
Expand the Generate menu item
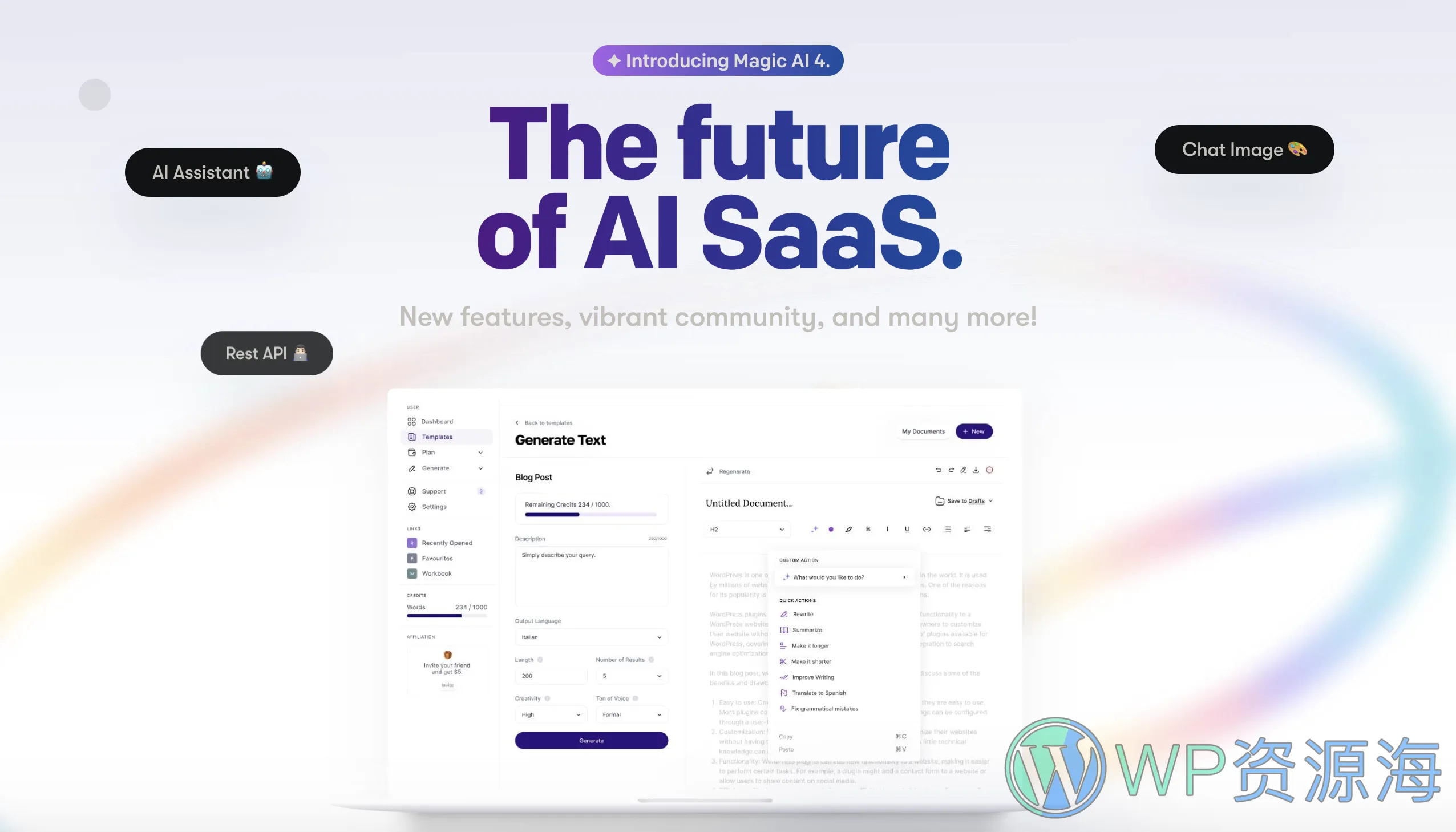tap(481, 468)
